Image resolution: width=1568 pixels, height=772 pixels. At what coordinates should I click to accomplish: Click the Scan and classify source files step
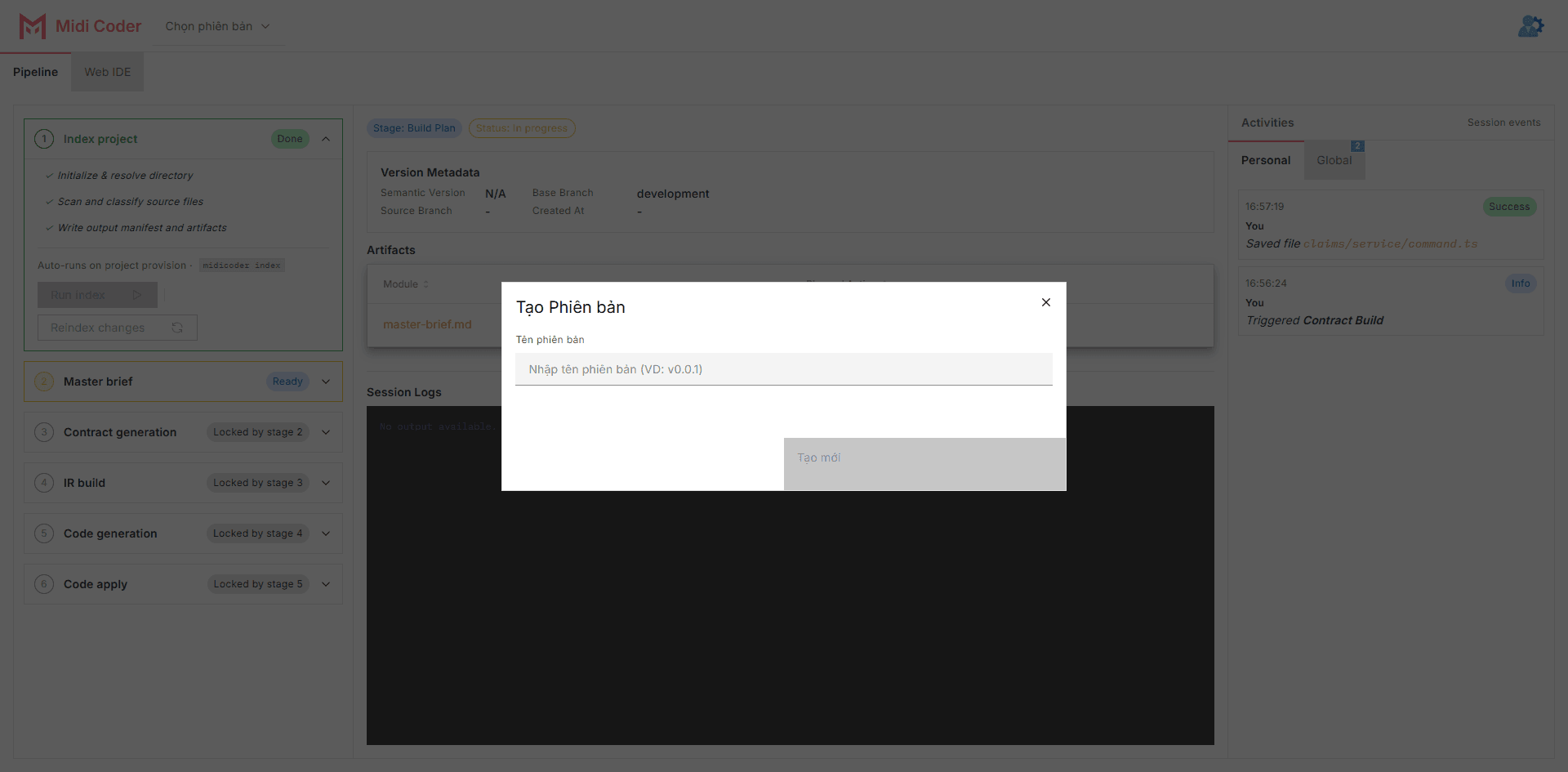point(125,202)
